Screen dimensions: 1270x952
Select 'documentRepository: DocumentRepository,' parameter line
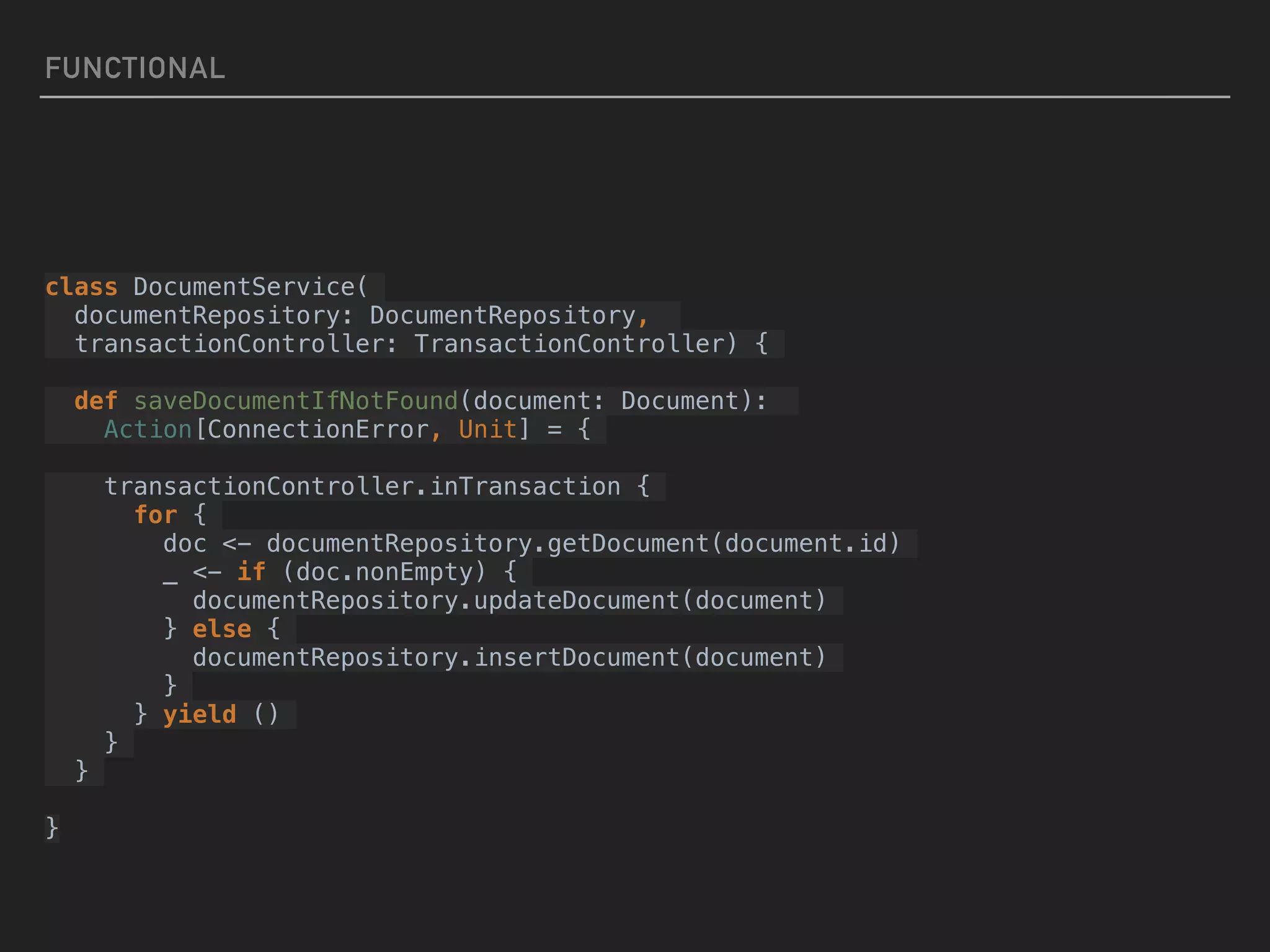click(x=362, y=315)
